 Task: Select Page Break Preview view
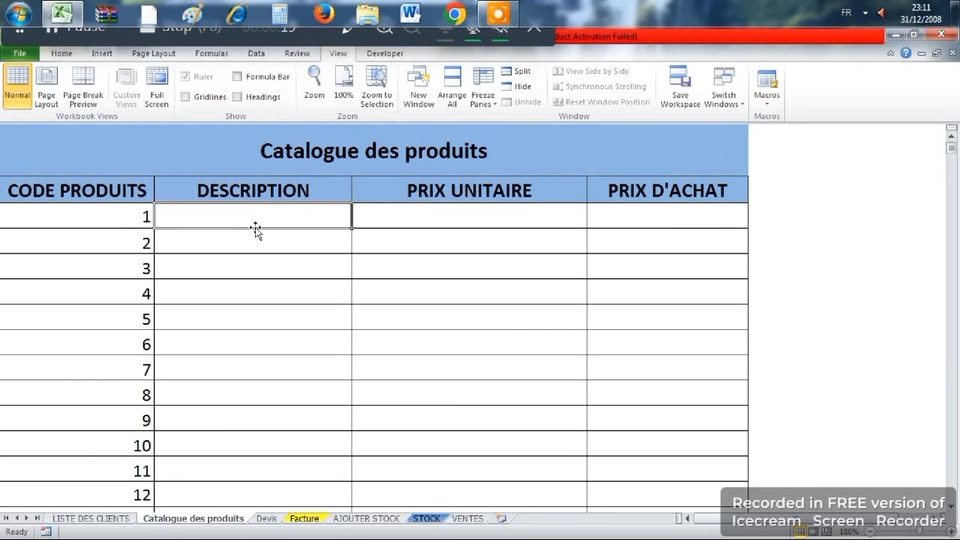click(83, 86)
